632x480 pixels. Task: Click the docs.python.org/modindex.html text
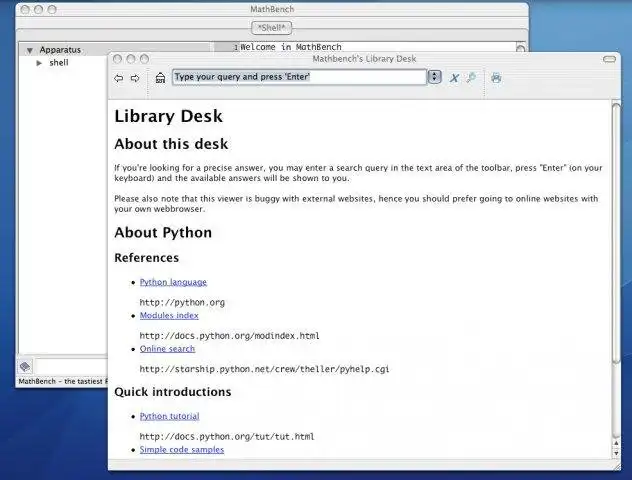pyautogui.click(x=229, y=336)
